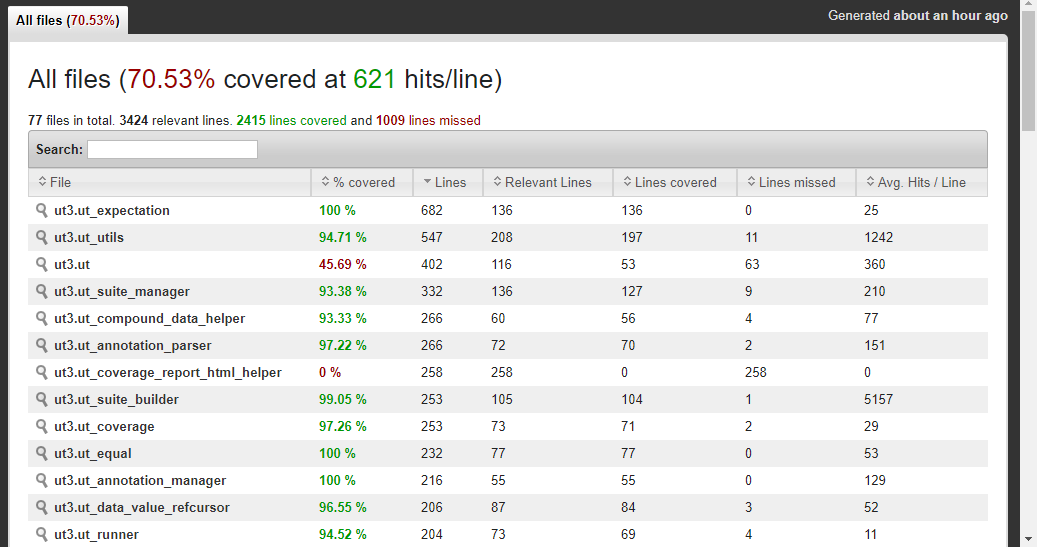Select the All files tab
Image resolution: width=1037 pixels, height=547 pixels.
point(68,20)
